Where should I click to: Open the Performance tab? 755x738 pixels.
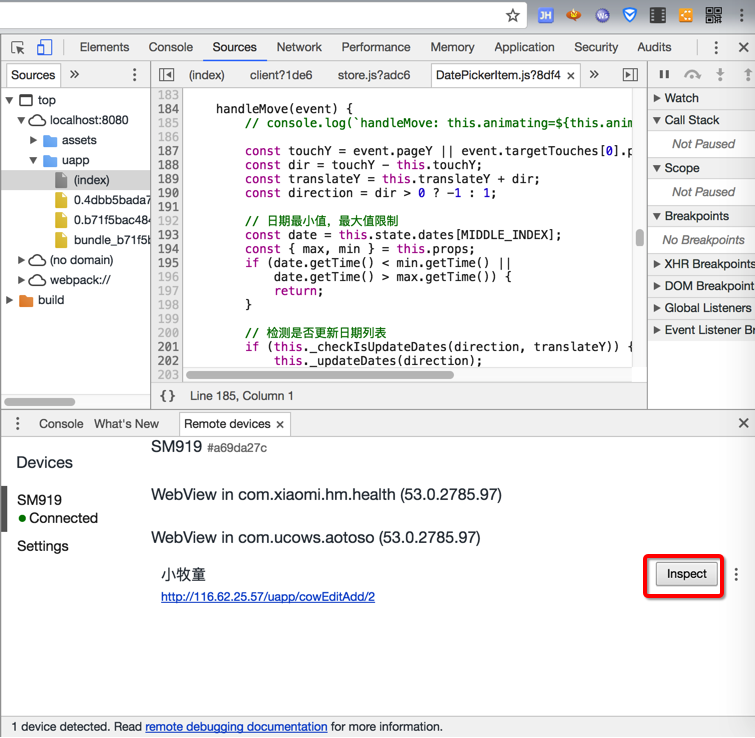pos(376,47)
